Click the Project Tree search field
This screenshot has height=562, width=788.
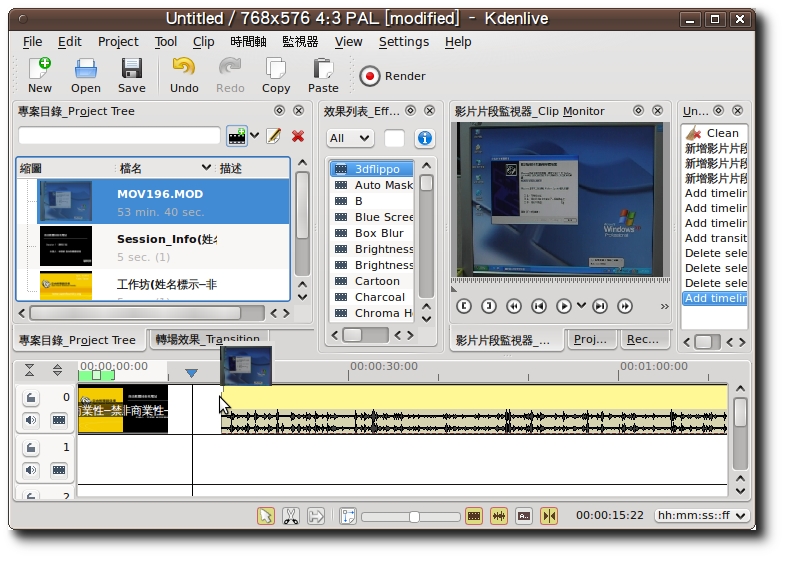[120, 136]
